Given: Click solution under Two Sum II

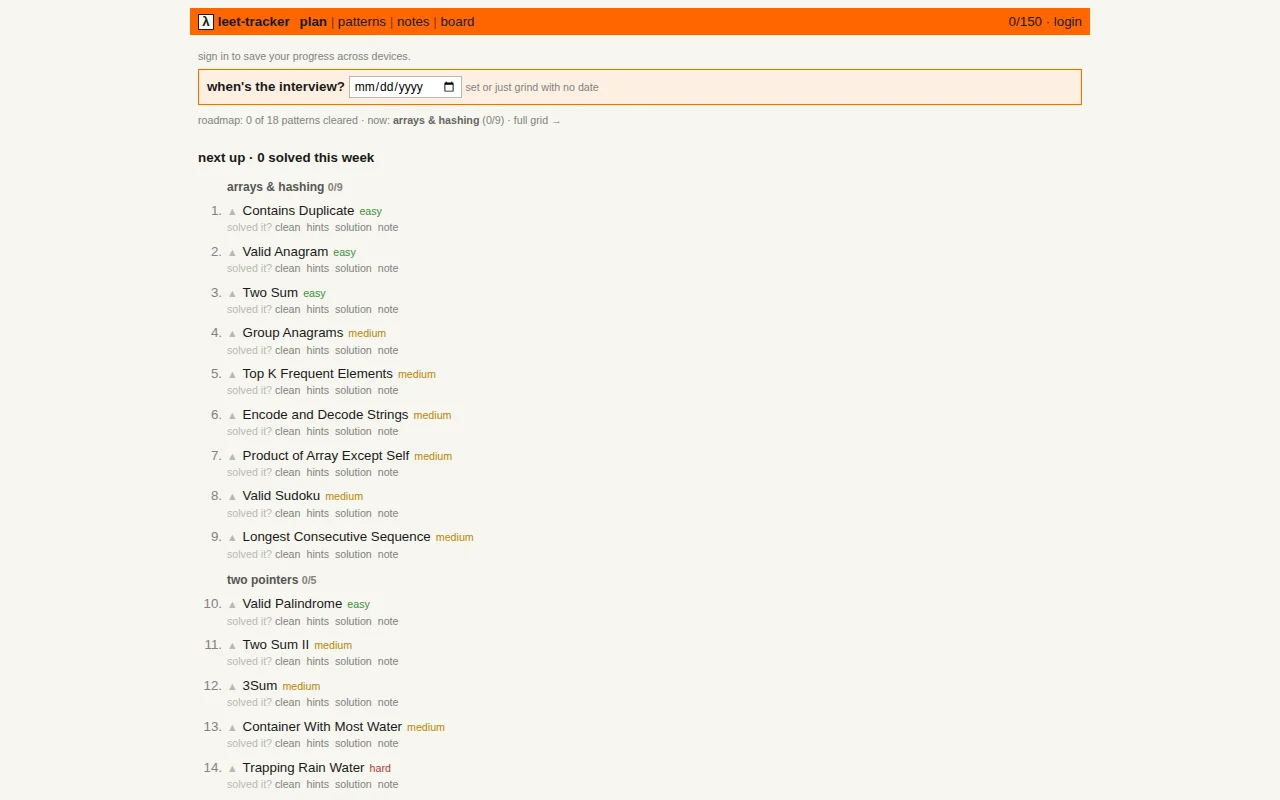Looking at the screenshot, I should pyautogui.click(x=353, y=662).
